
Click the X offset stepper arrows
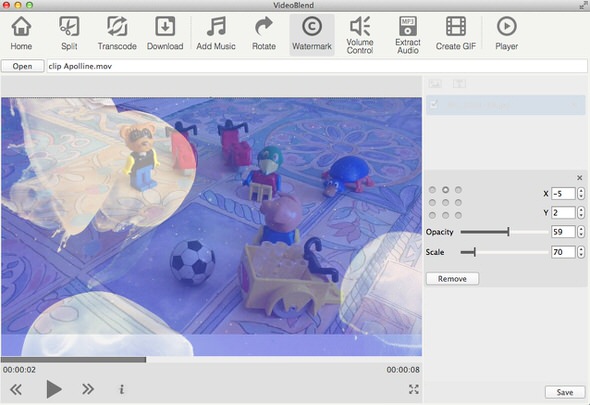point(581,193)
